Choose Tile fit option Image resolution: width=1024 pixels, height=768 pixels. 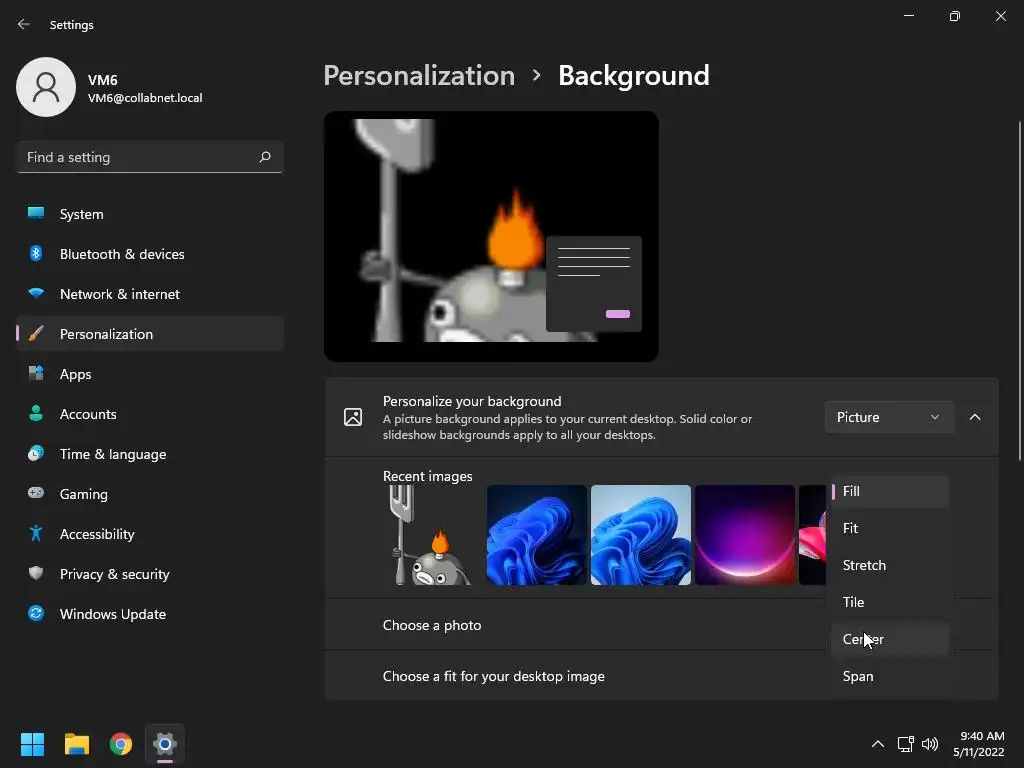pyautogui.click(x=889, y=602)
